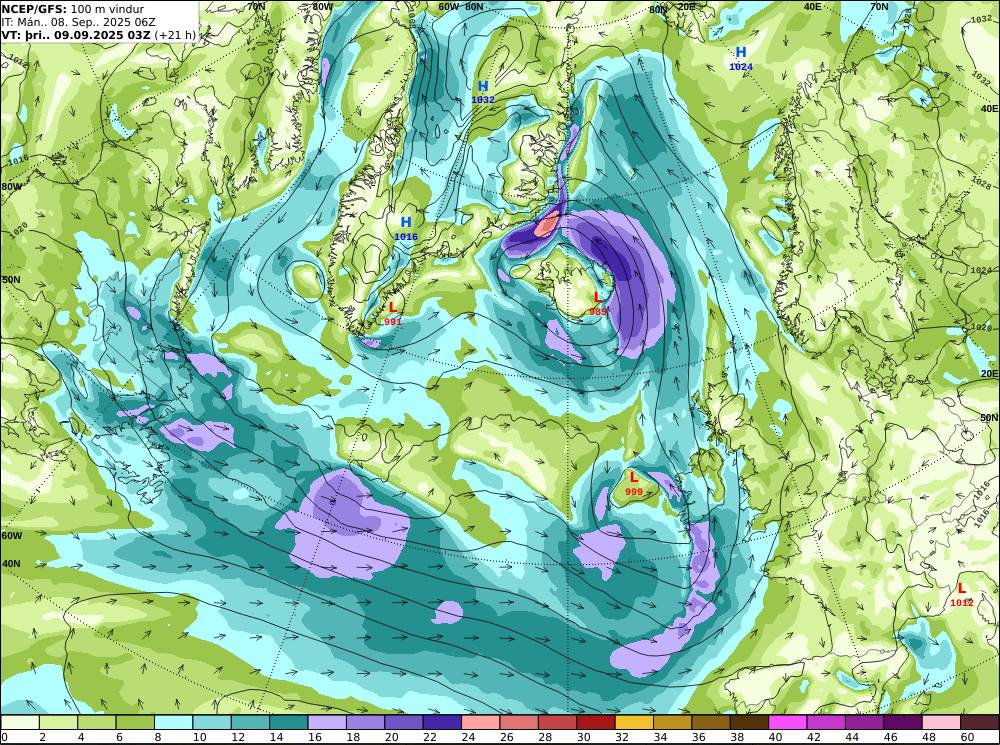The image size is (1000, 745).
Task: Click the 24–26 m/s pink legend swatch
Action: tap(481, 722)
